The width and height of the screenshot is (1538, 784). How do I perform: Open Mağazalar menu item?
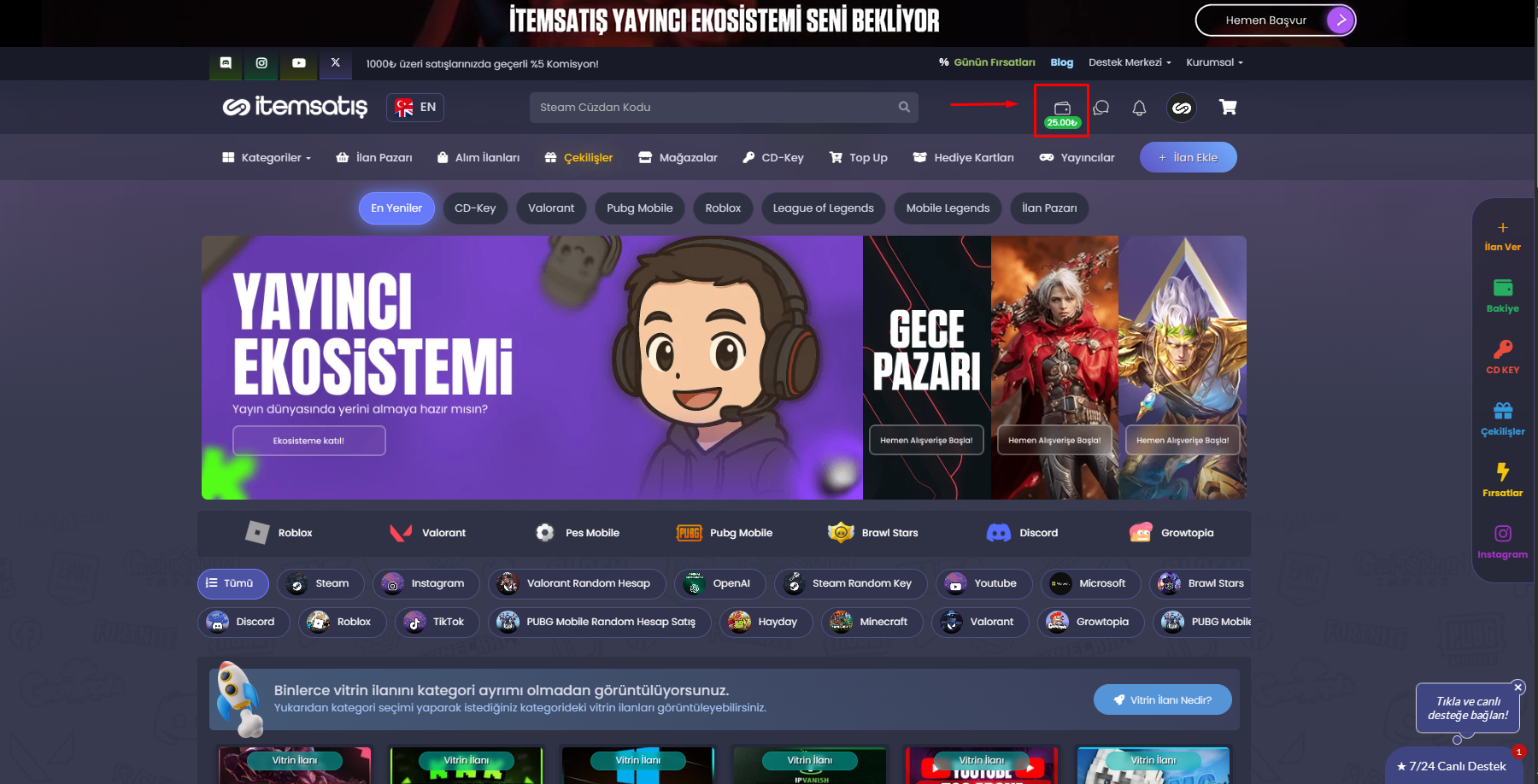pyautogui.click(x=678, y=158)
